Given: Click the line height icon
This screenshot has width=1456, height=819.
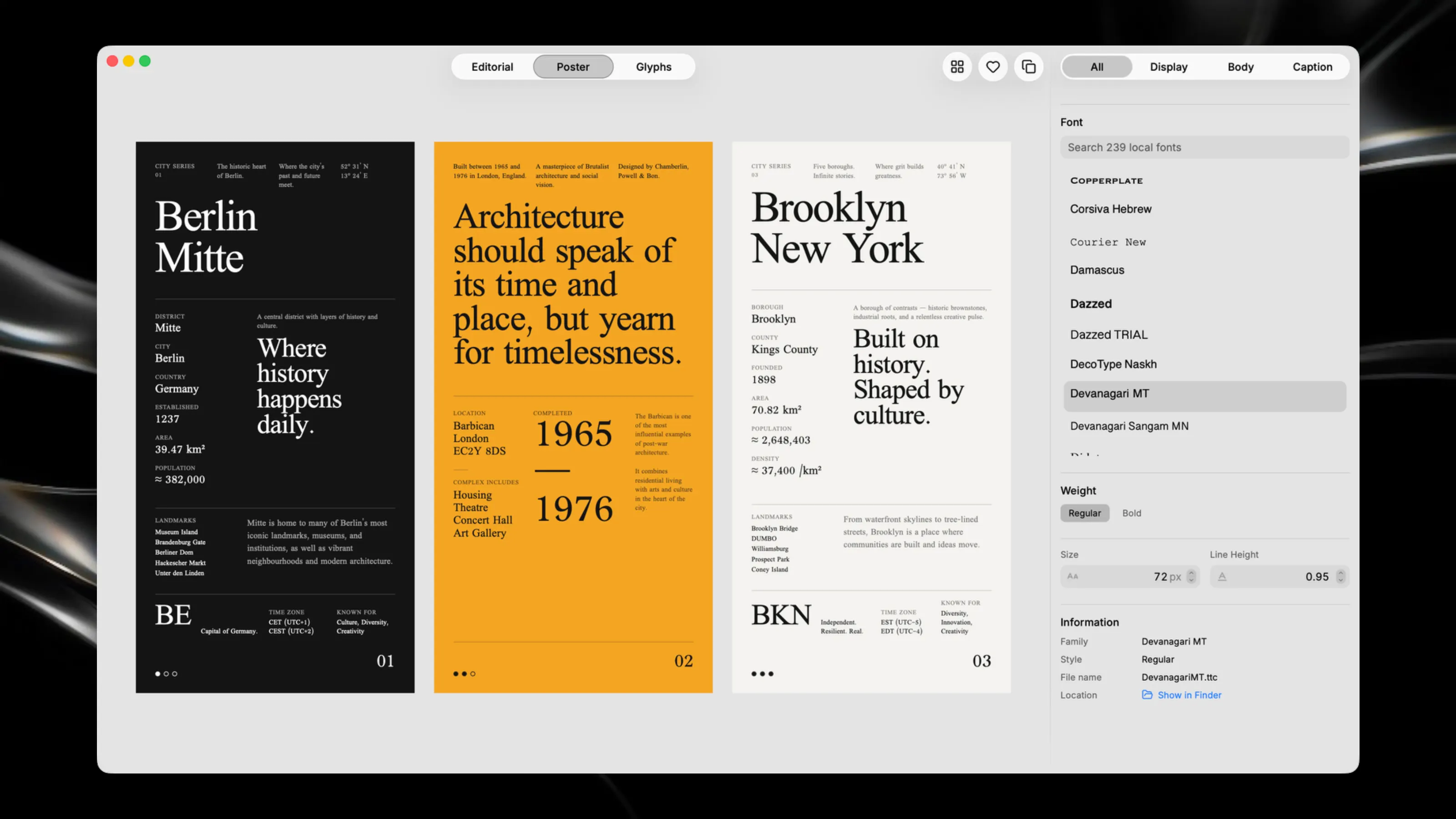Looking at the screenshot, I should [x=1222, y=576].
